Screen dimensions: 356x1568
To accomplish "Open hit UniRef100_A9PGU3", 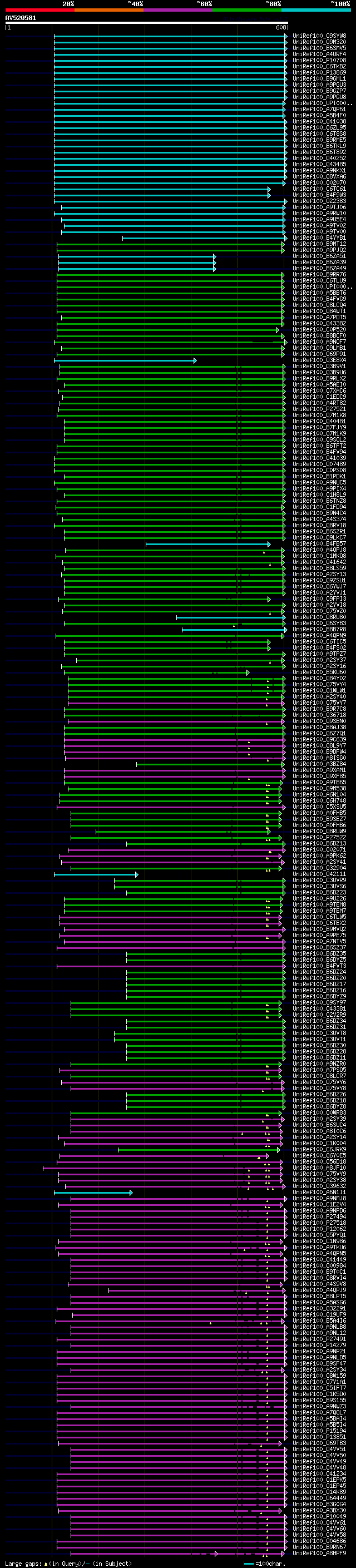I will (x=319, y=85).
